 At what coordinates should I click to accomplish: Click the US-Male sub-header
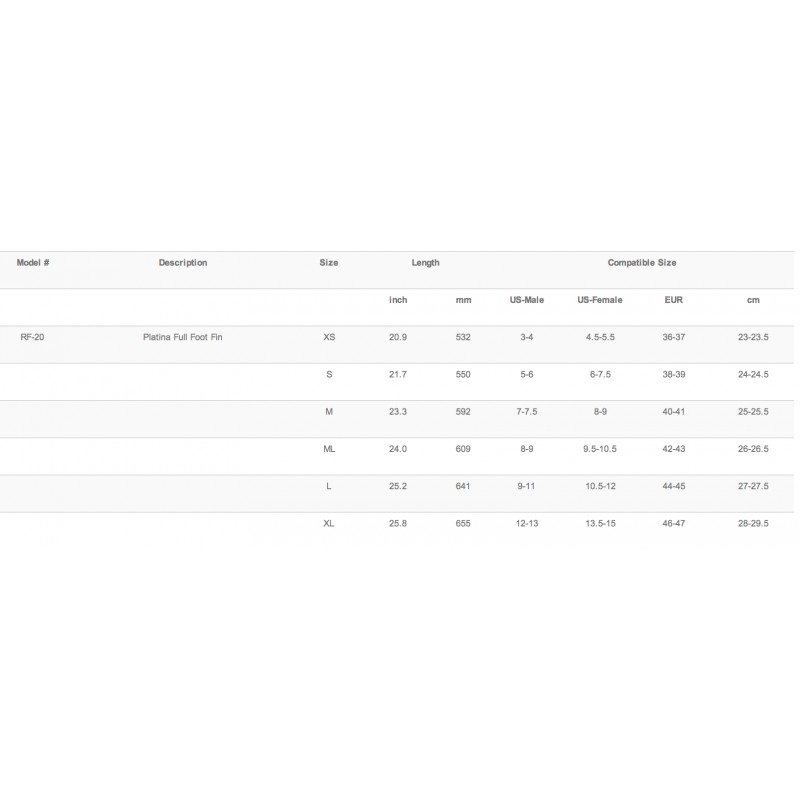527,300
